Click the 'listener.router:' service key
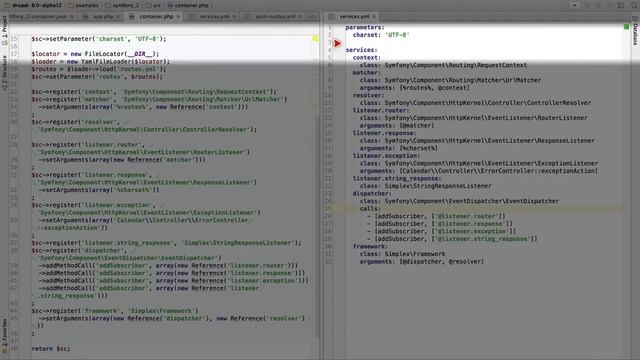Image resolution: width=640 pixels, height=360 pixels. (x=380, y=111)
